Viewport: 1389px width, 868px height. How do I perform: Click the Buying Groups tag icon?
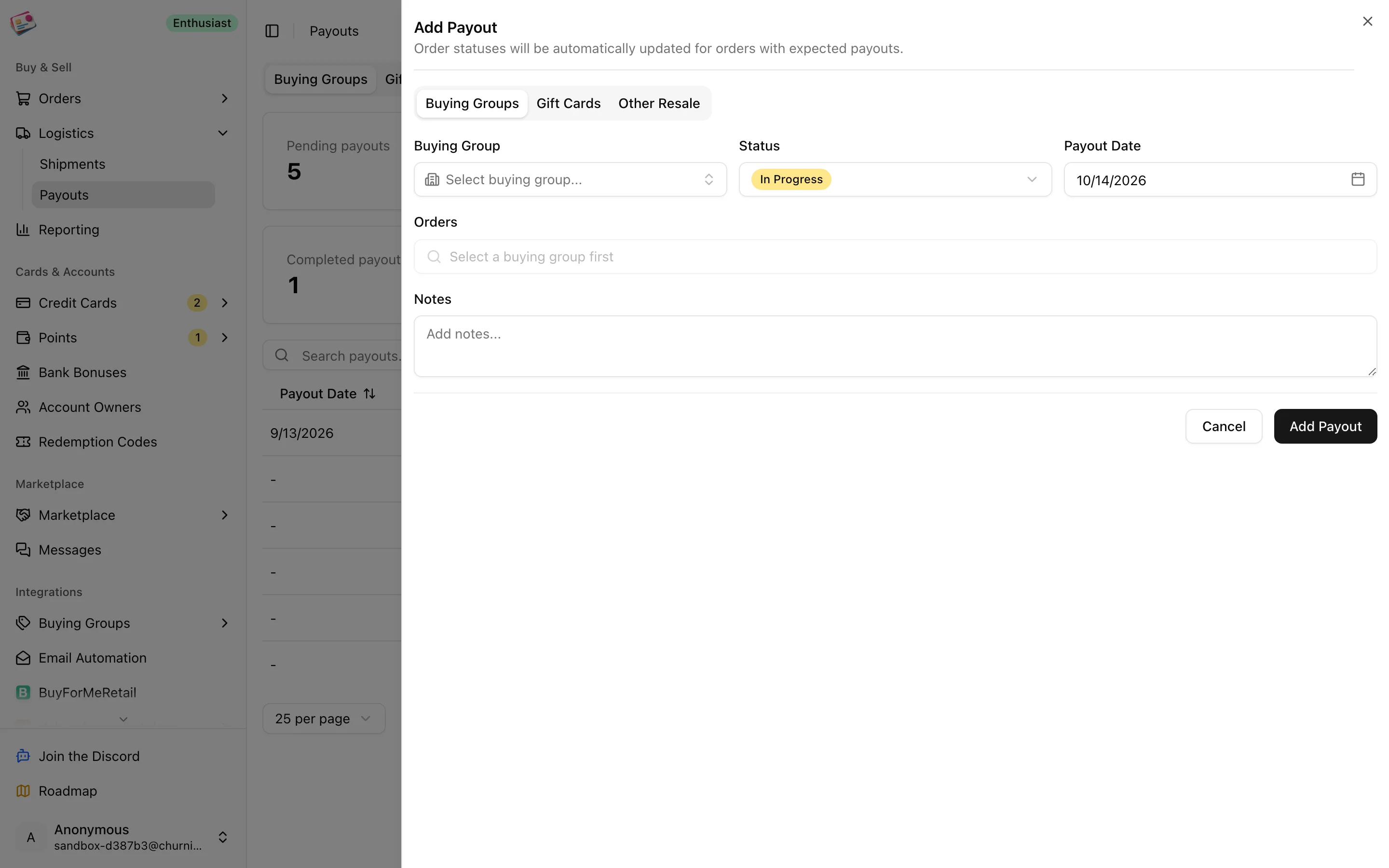23,623
